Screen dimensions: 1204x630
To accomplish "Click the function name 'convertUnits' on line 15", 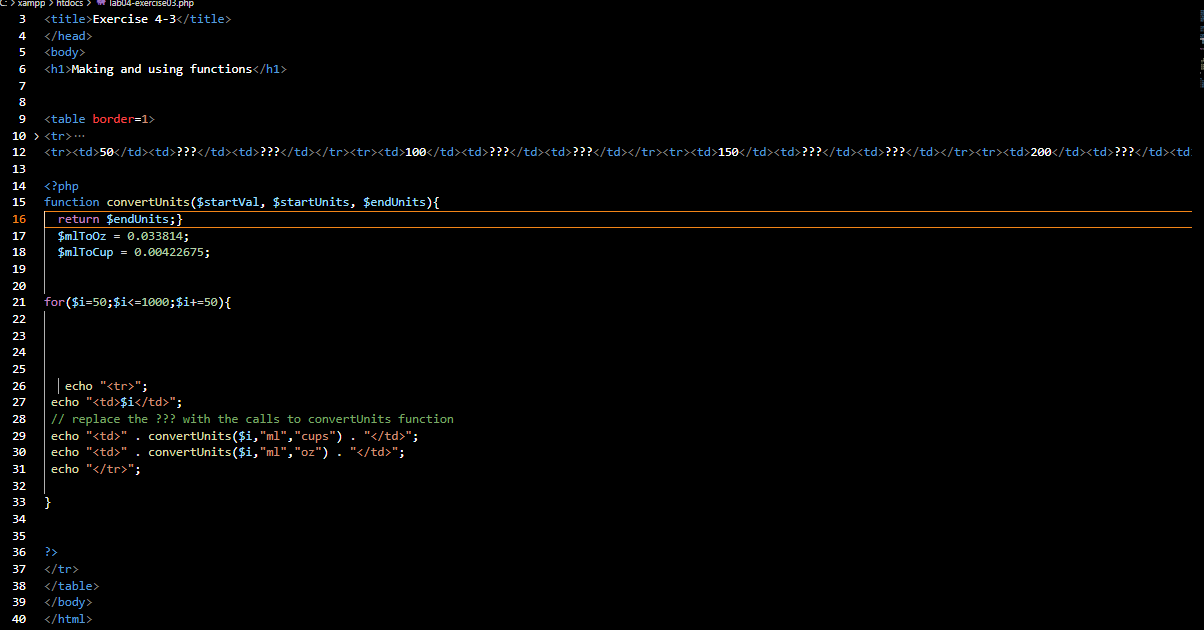I will (148, 202).
